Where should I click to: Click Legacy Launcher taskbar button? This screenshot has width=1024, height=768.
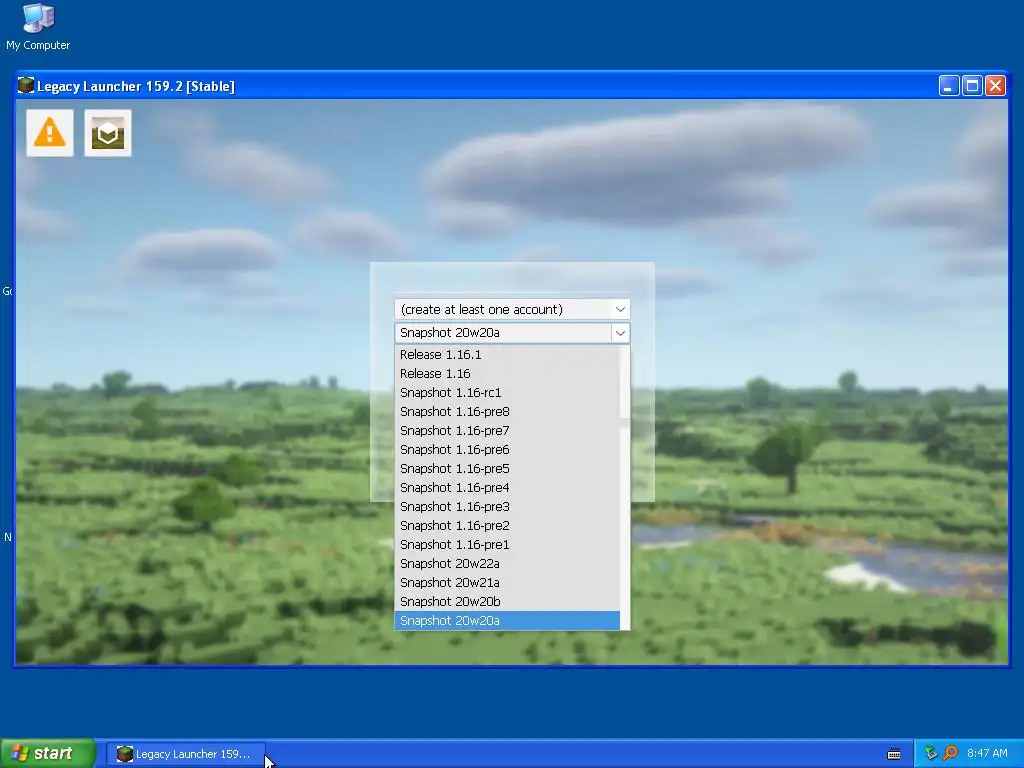point(186,754)
